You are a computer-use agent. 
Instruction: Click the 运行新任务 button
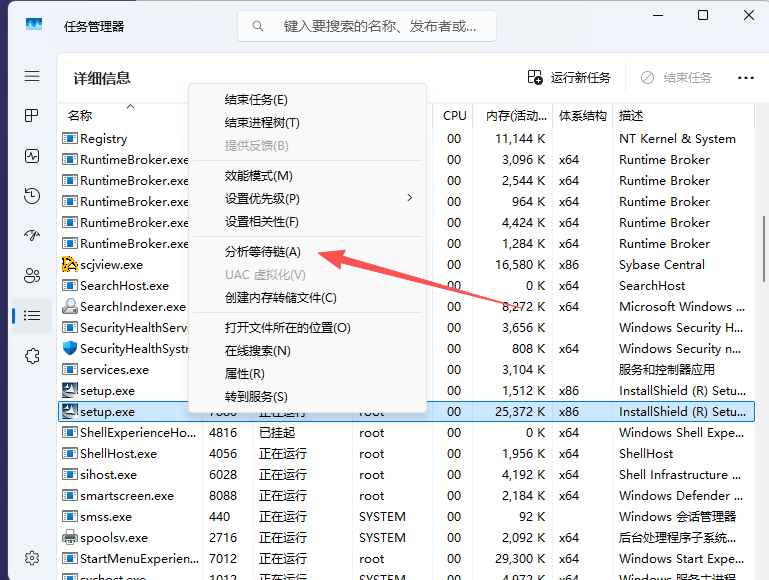(x=568, y=78)
